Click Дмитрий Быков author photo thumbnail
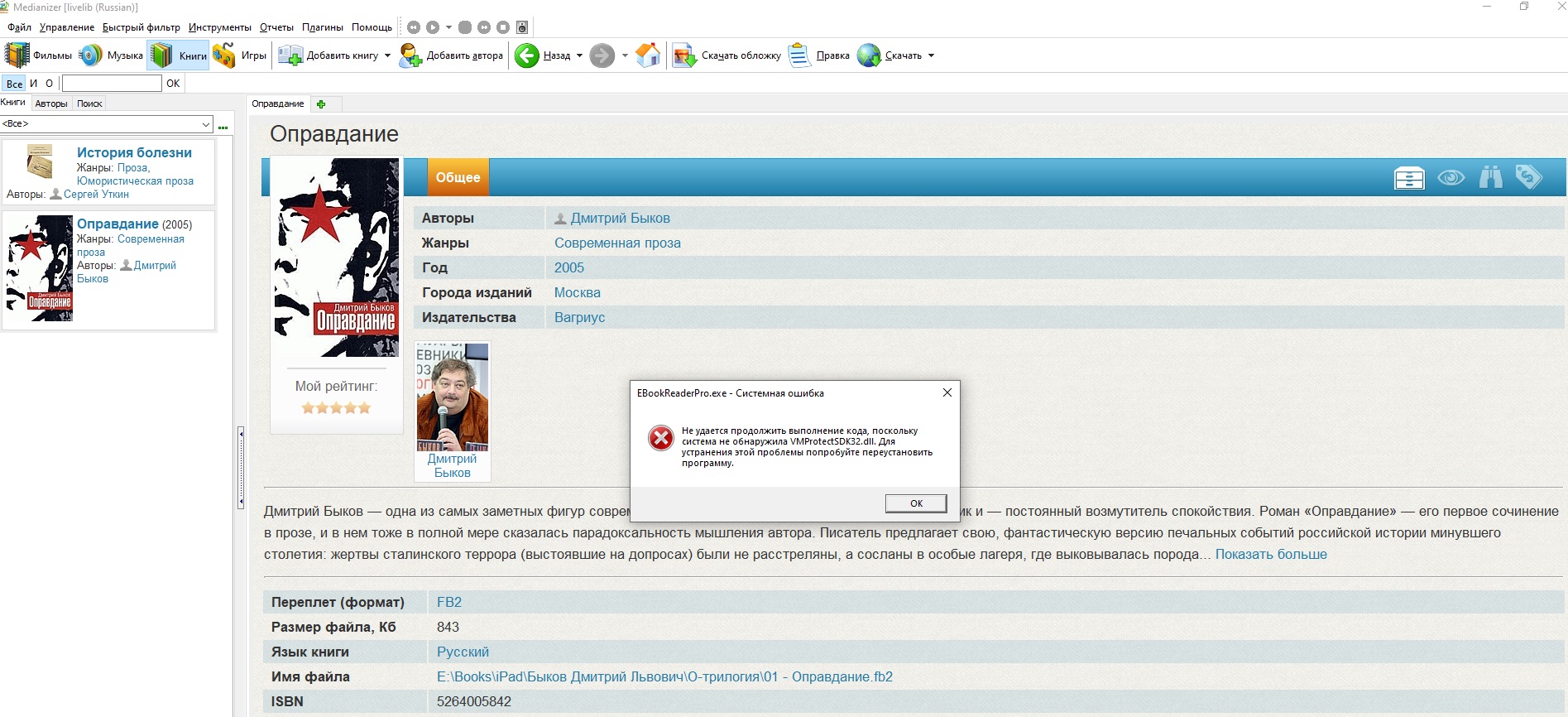The image size is (1568, 717). [452, 397]
